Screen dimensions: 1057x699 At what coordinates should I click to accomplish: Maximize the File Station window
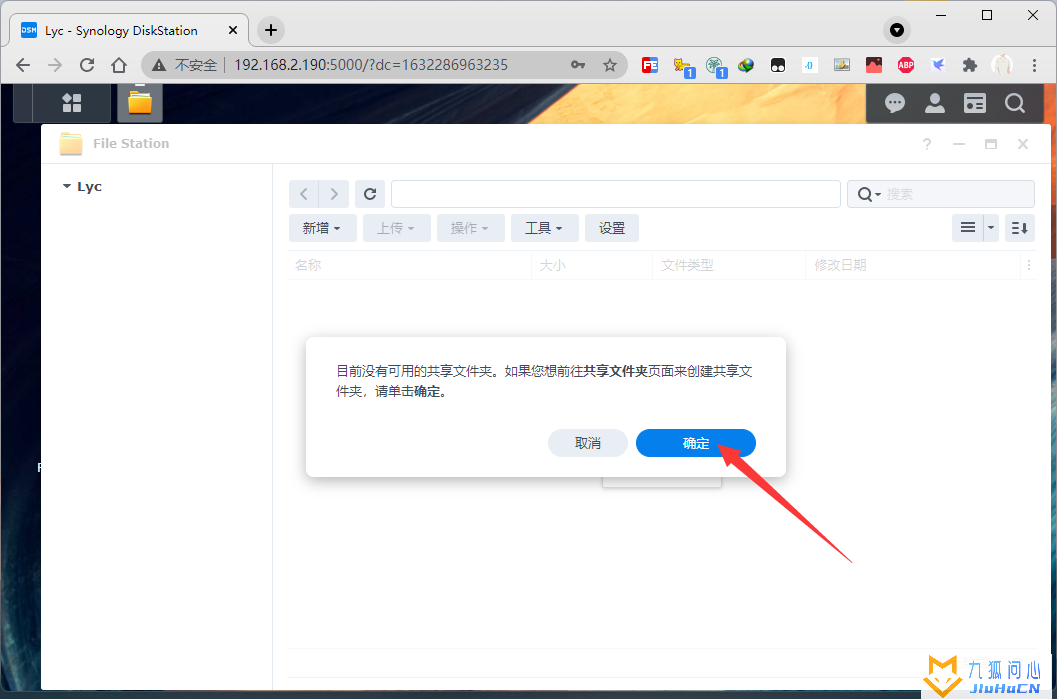[991, 144]
